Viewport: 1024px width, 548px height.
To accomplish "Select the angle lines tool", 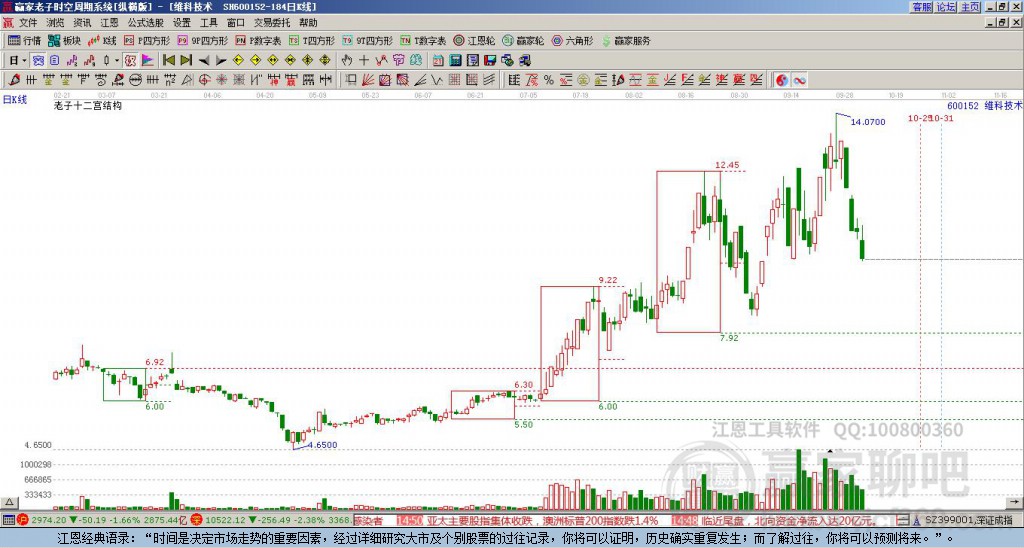I will pos(420,80).
